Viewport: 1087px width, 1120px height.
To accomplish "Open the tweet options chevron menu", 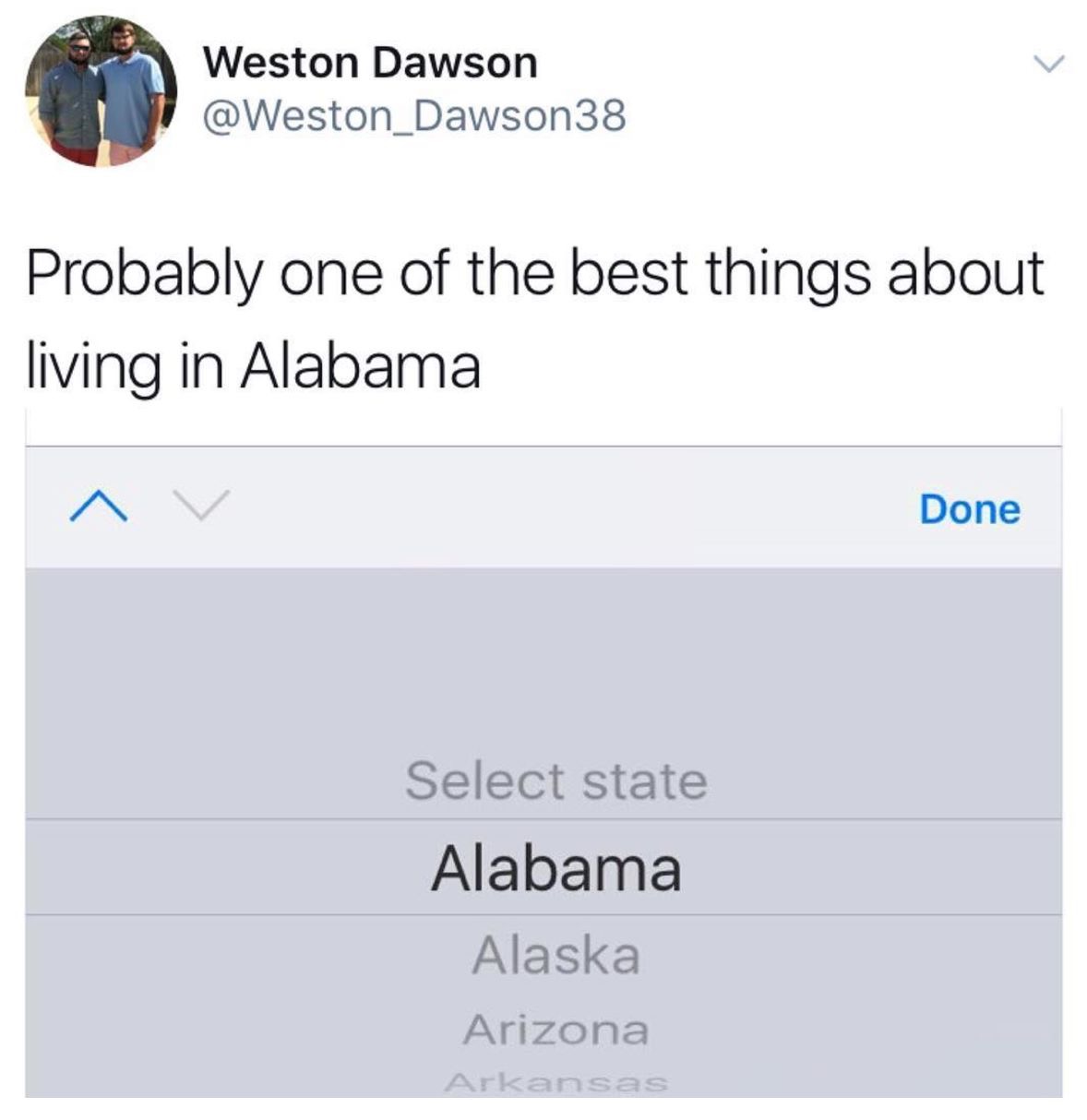I will pos(1049,64).
